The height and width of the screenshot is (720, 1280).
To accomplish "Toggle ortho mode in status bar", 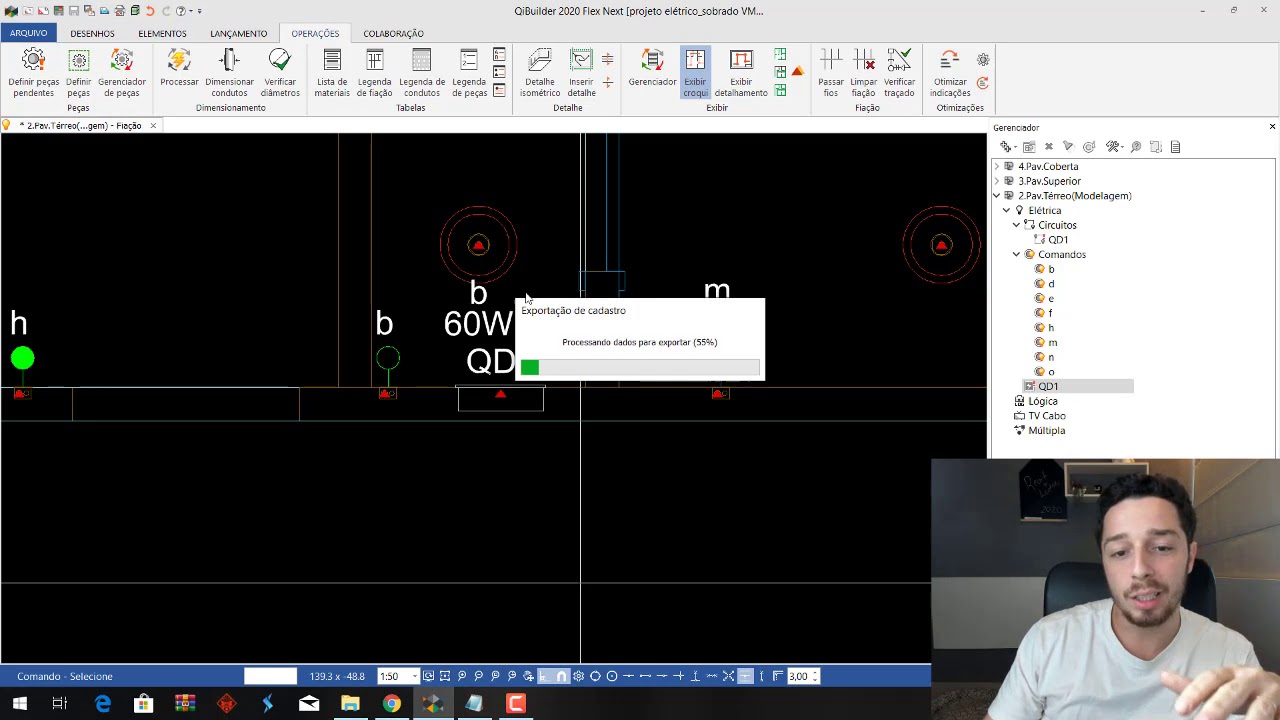I will 544,676.
